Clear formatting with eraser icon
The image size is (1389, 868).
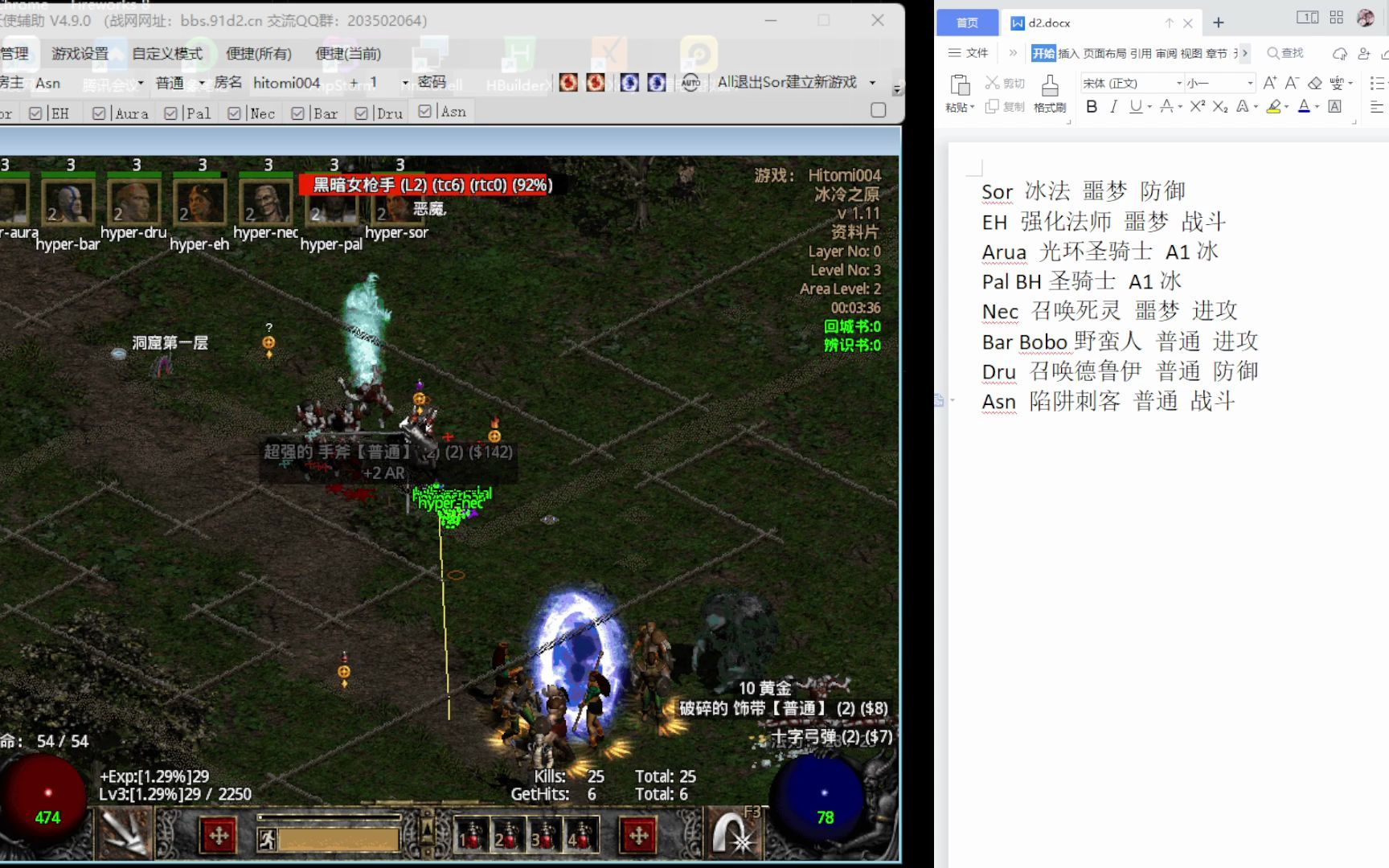(1315, 83)
